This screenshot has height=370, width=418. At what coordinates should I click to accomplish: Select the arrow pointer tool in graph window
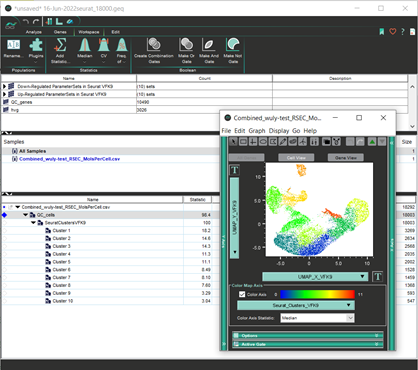233,142
